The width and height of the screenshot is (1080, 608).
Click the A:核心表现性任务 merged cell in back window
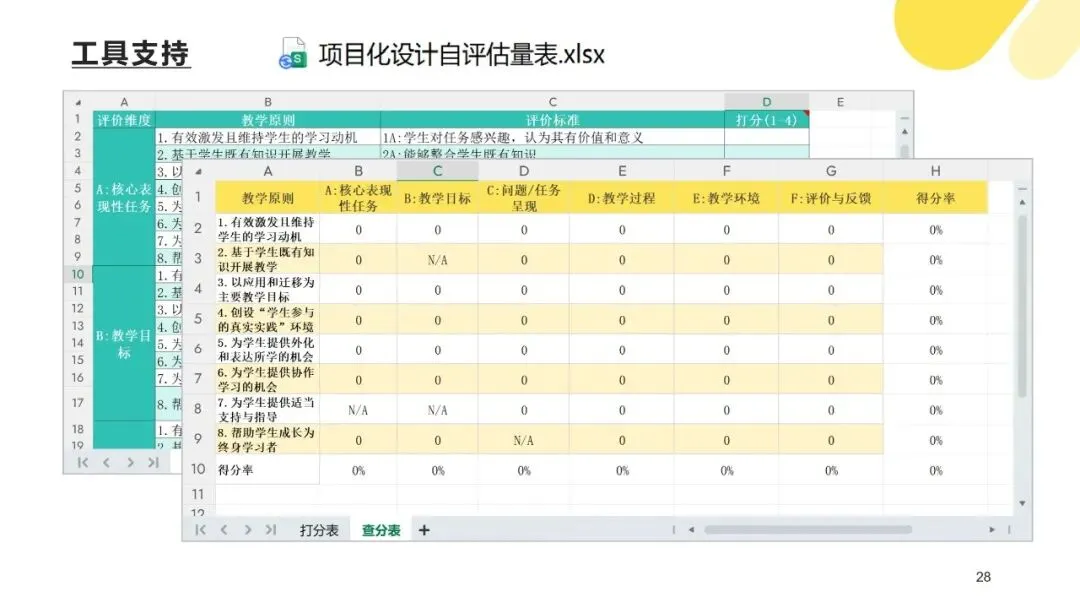pyautogui.click(x=124, y=198)
